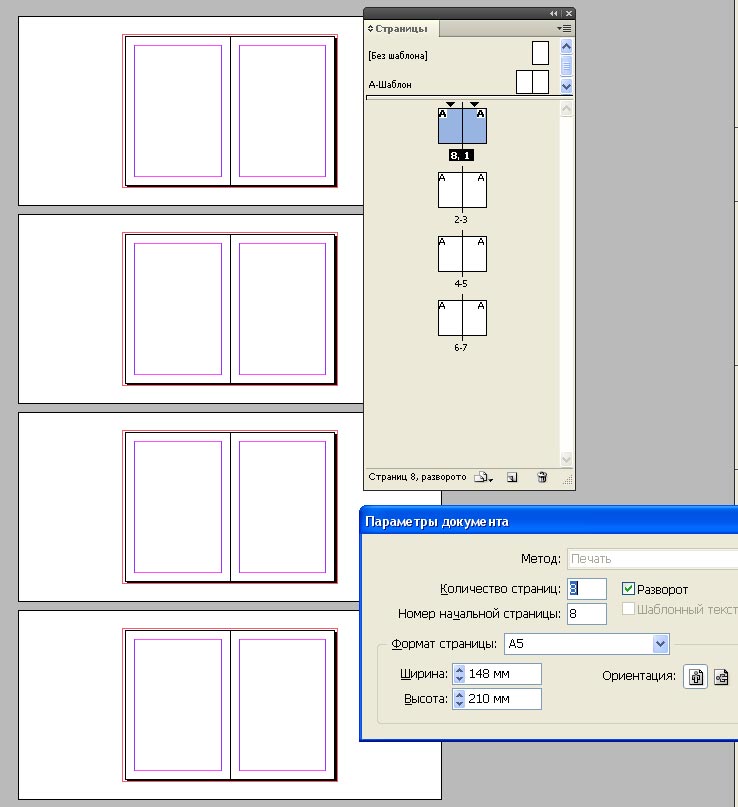
Task: Select the А-Шаблон master spread thumbnail
Action: [x=532, y=82]
